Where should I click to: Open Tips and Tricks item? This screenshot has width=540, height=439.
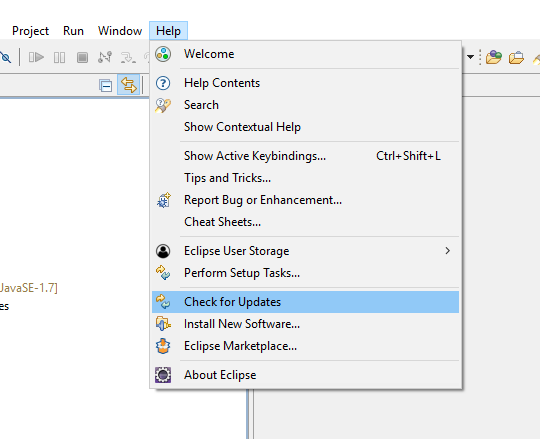click(305, 178)
